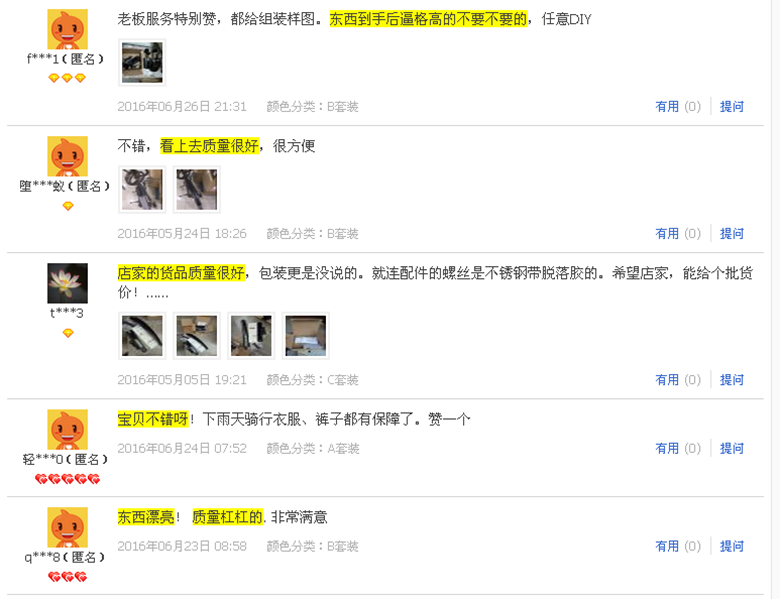Screen dimensions: 780x599
Task: Click the red hearts under q***8
Action: 67,577
